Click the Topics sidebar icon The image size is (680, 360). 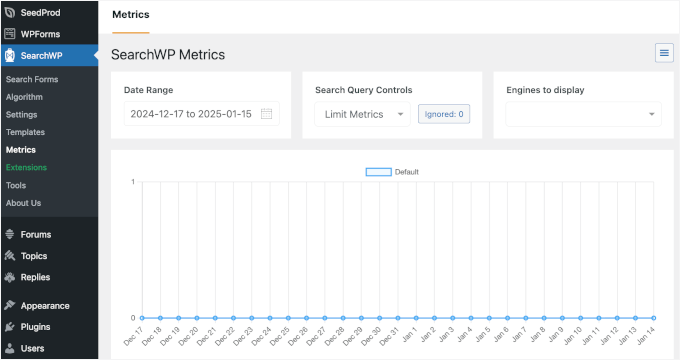click(10, 255)
